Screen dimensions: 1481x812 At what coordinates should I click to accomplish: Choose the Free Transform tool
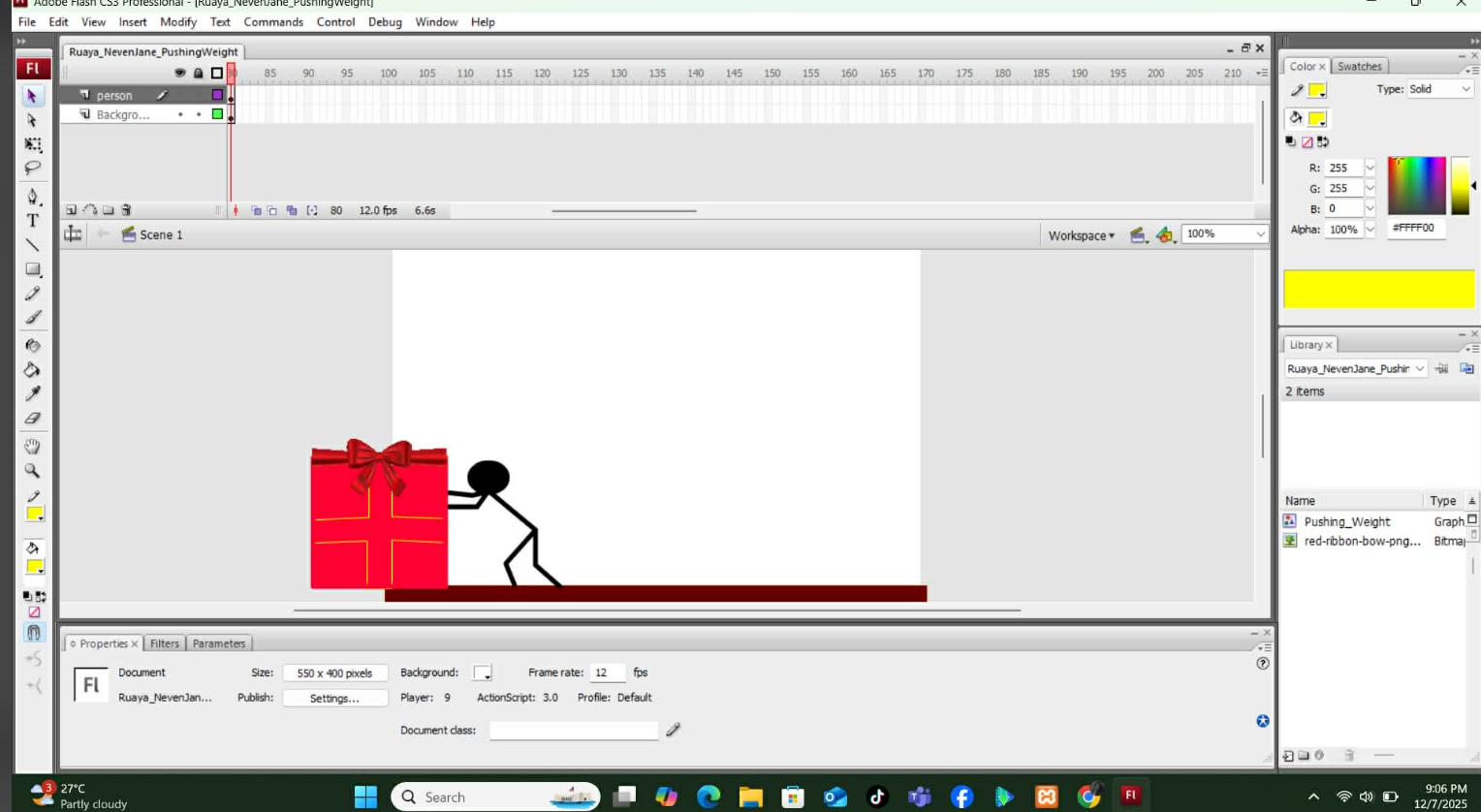coord(32,144)
